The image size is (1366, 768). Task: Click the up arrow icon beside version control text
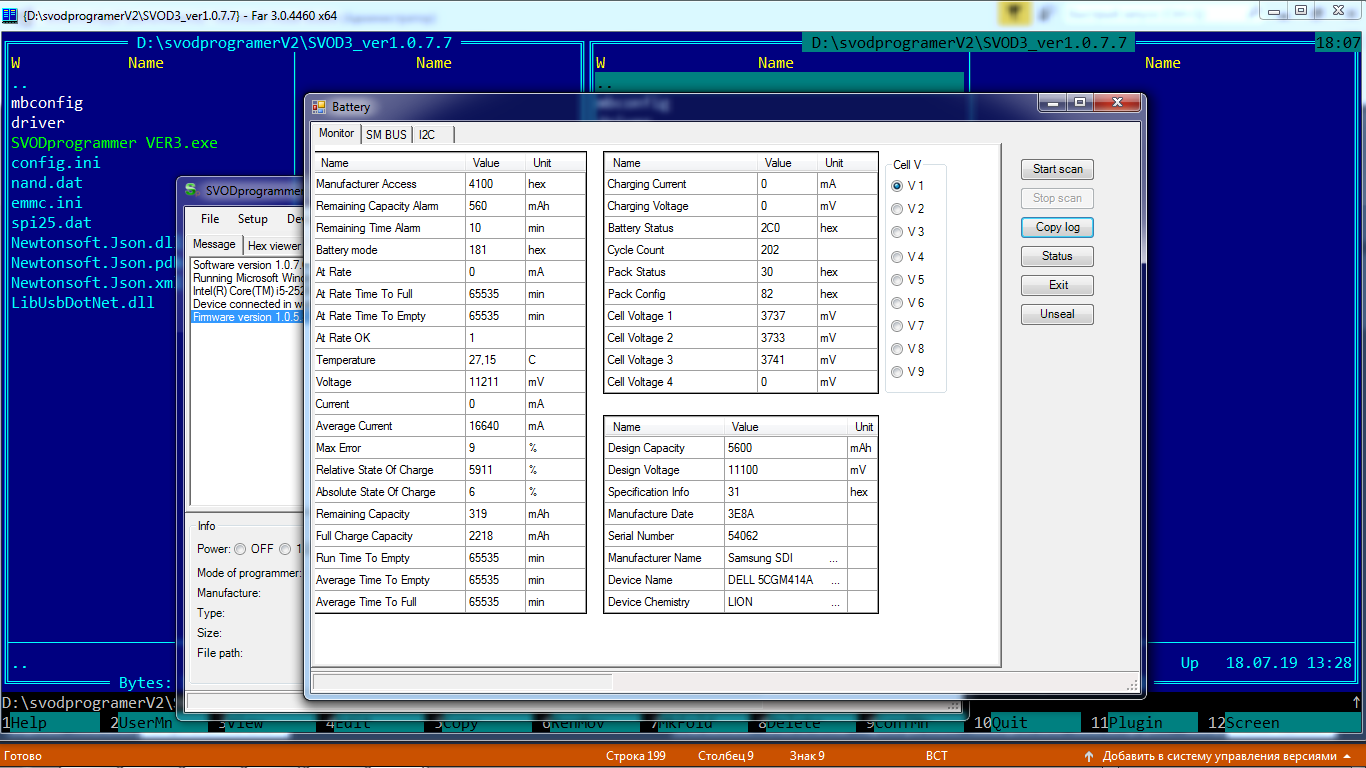tap(1089, 756)
